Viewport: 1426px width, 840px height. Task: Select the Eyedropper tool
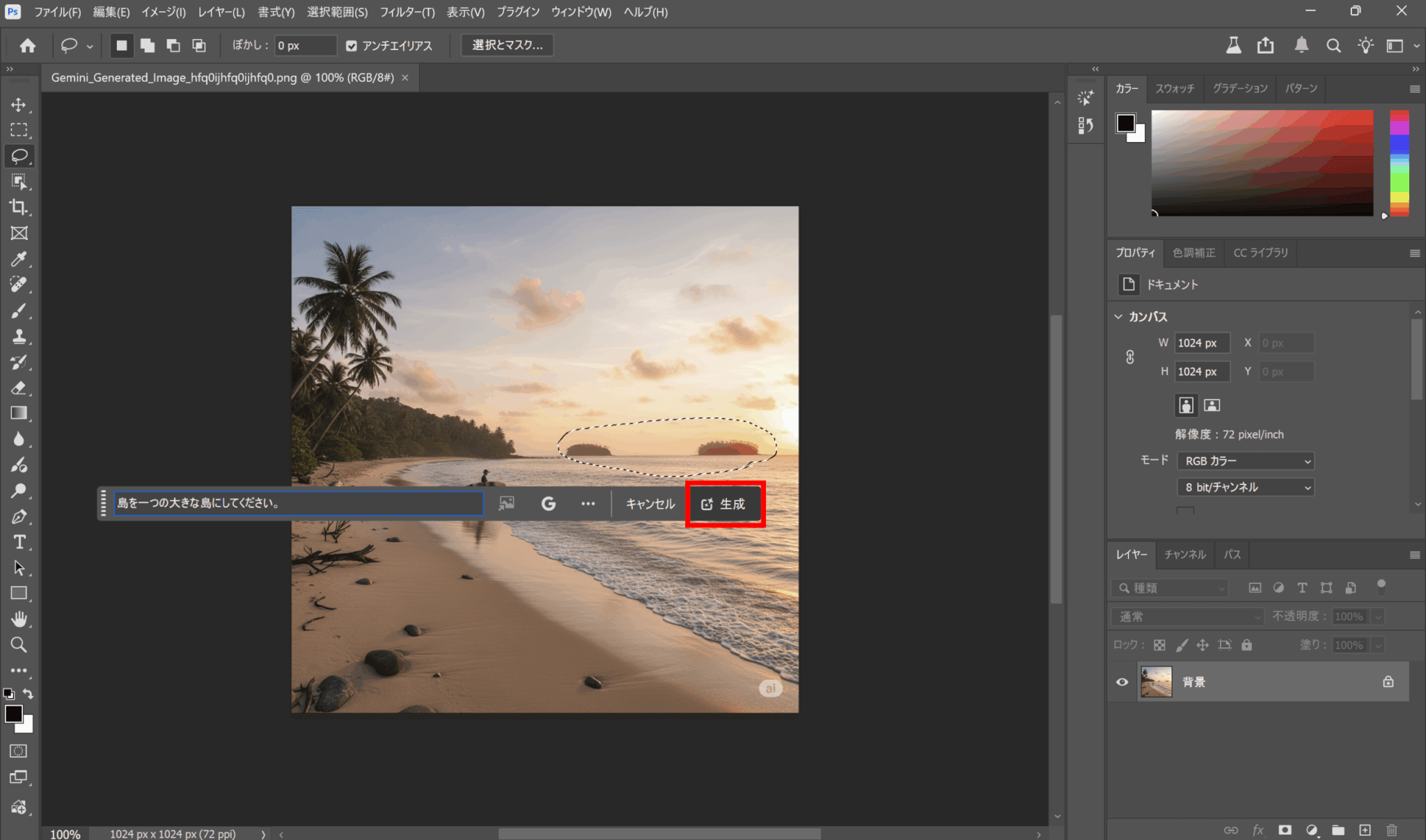[19, 259]
